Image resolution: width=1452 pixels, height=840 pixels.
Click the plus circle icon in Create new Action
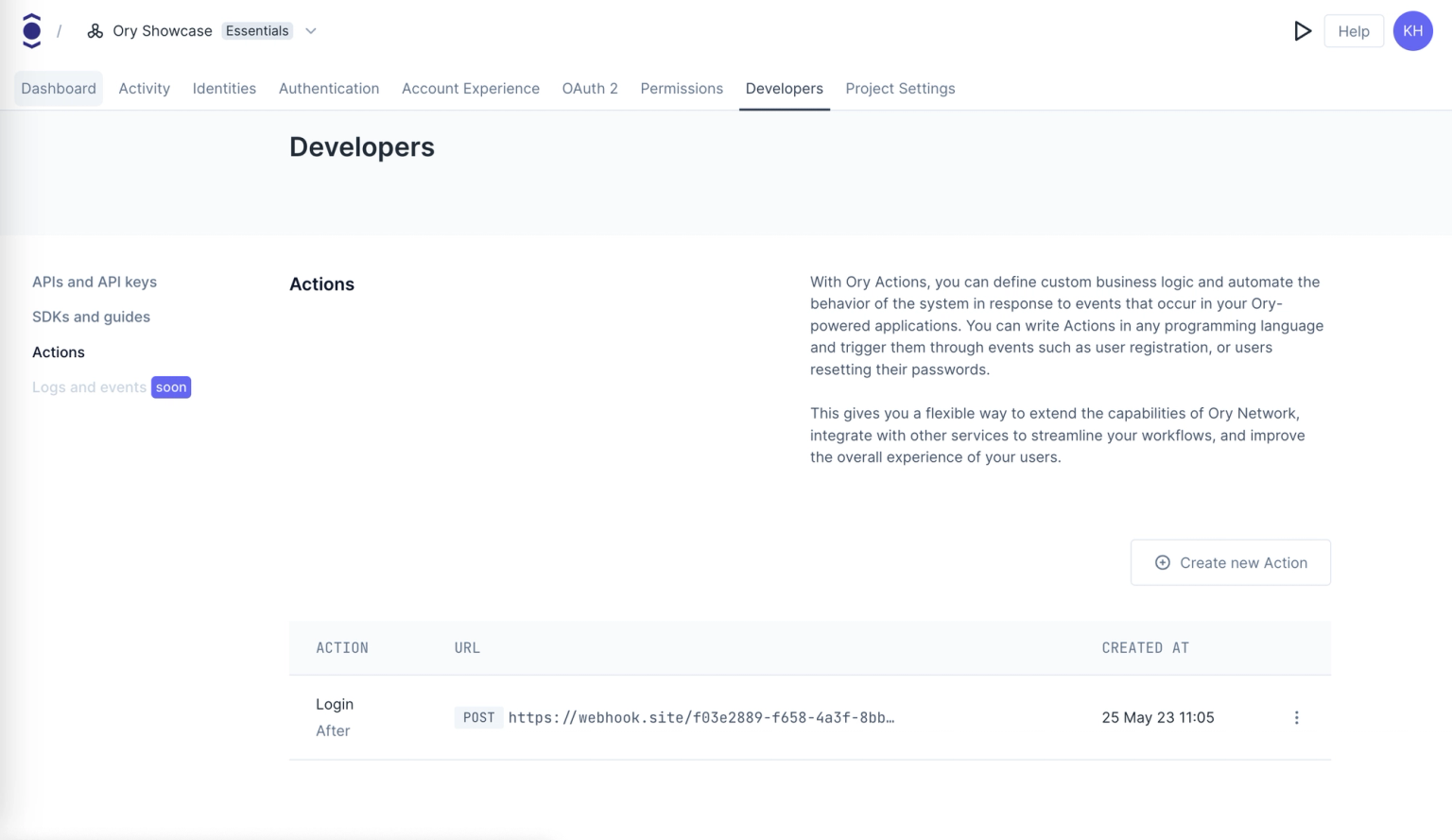tap(1163, 562)
